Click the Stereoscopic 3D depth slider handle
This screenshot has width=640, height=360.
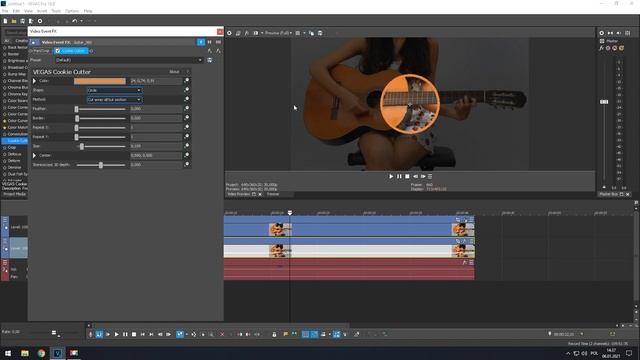point(101,165)
